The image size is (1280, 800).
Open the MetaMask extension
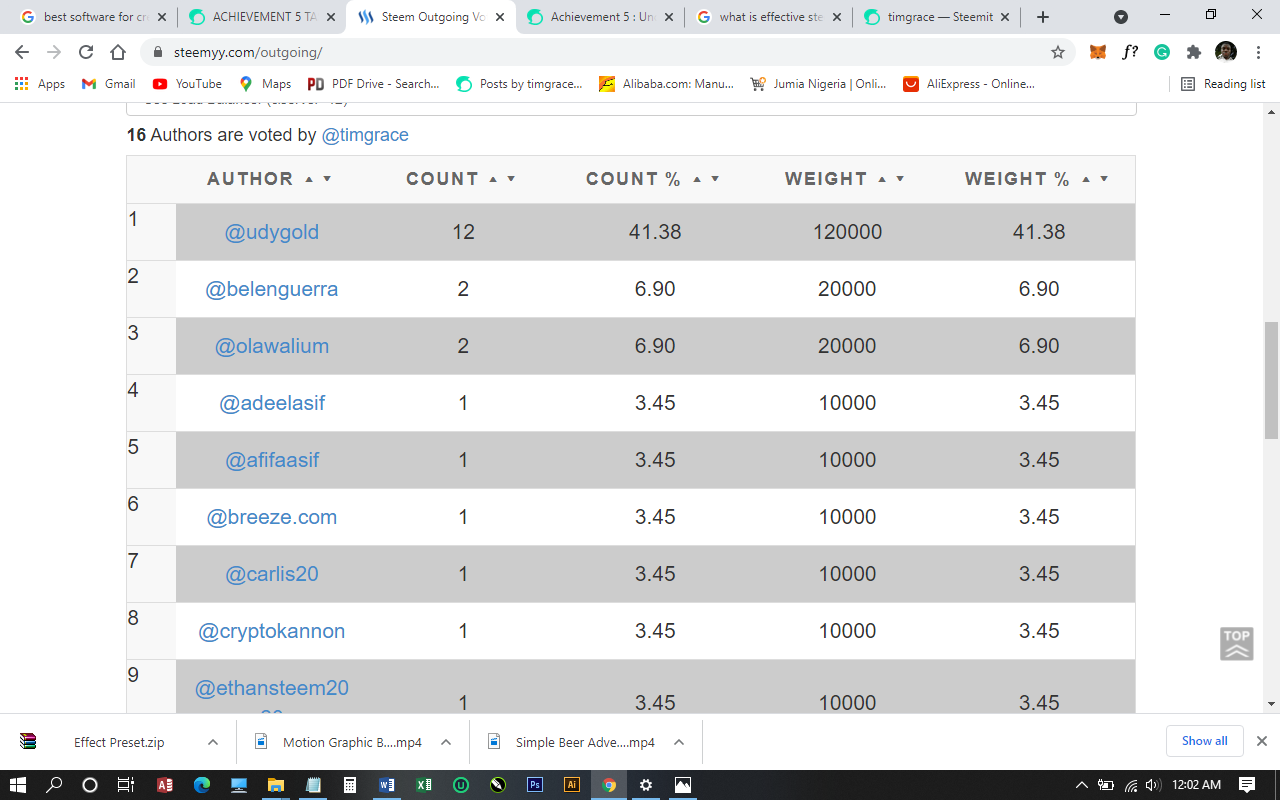[x=1097, y=51]
